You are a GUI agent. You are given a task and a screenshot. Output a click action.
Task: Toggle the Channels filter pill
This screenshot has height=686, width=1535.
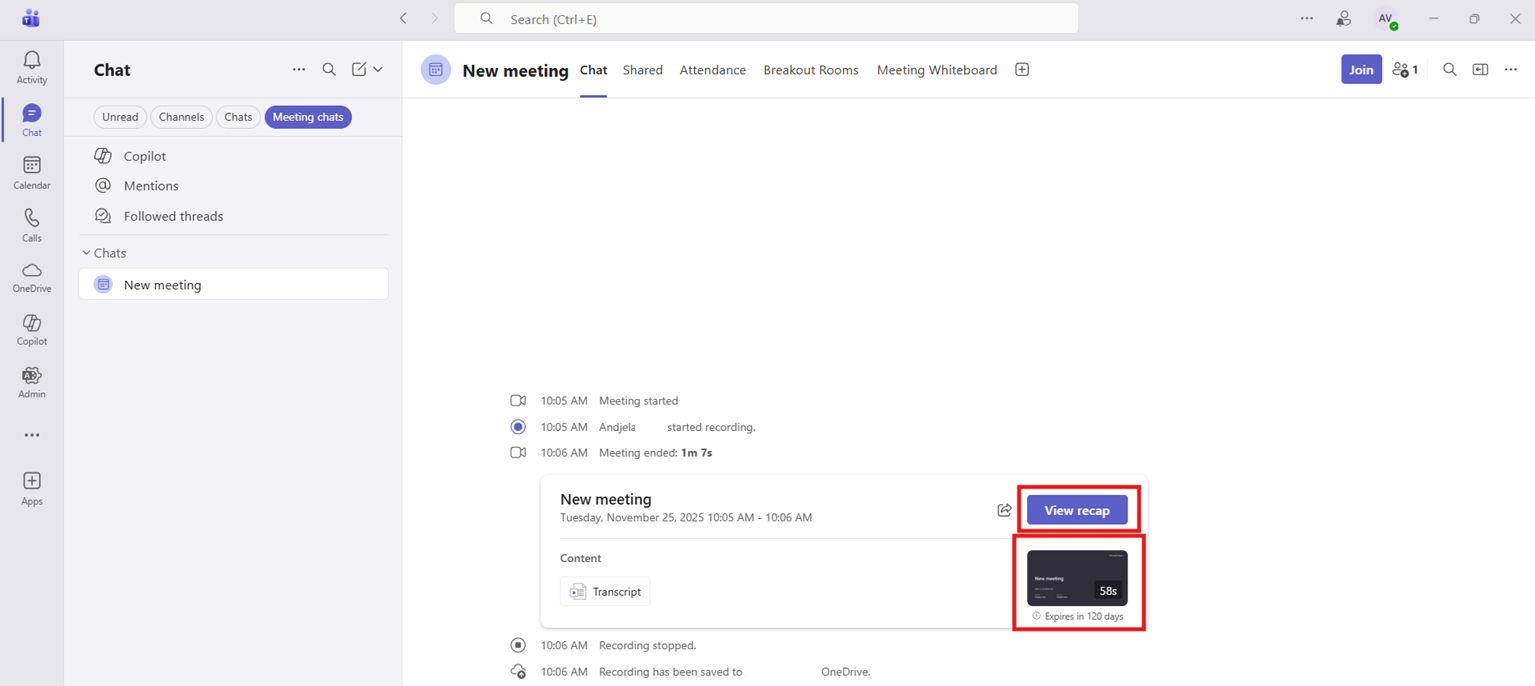pyautogui.click(x=181, y=116)
